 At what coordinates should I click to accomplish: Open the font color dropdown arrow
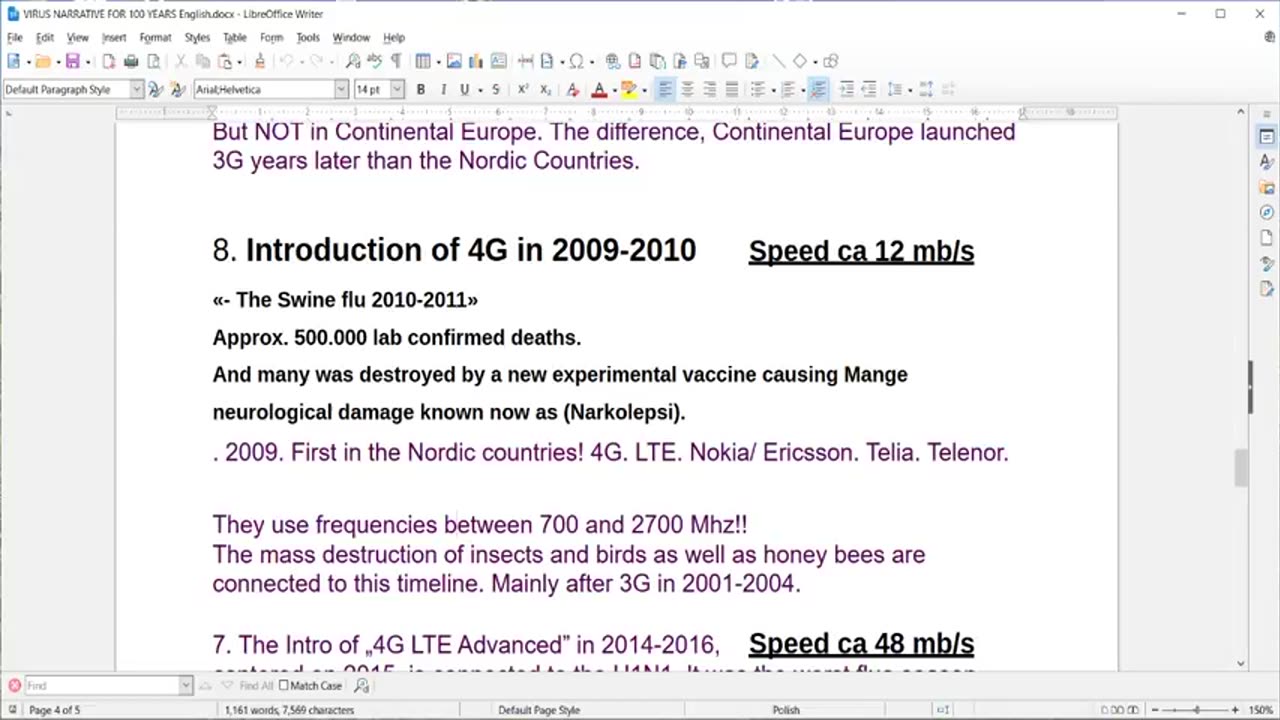(613, 89)
